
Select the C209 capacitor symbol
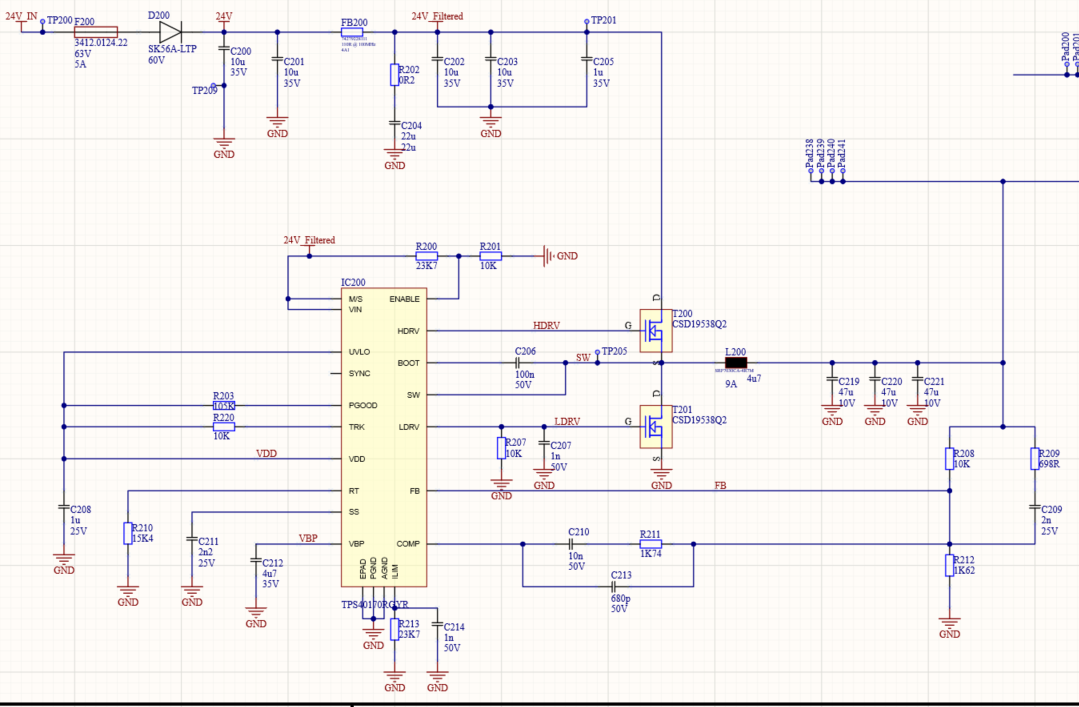tap(1034, 507)
